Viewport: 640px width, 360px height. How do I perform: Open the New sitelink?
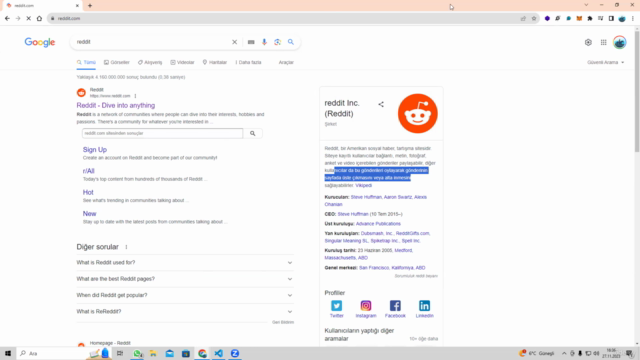(x=89, y=213)
